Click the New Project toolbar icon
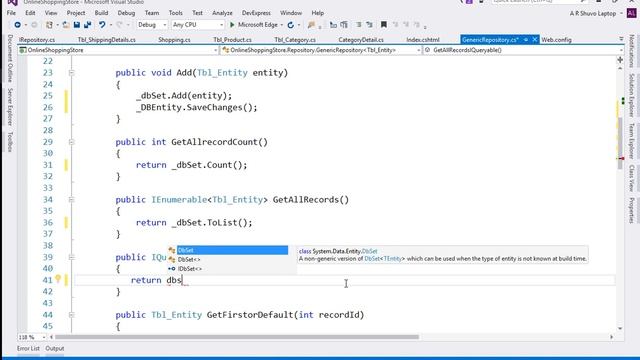This screenshot has height=360, width=640. click(49, 25)
